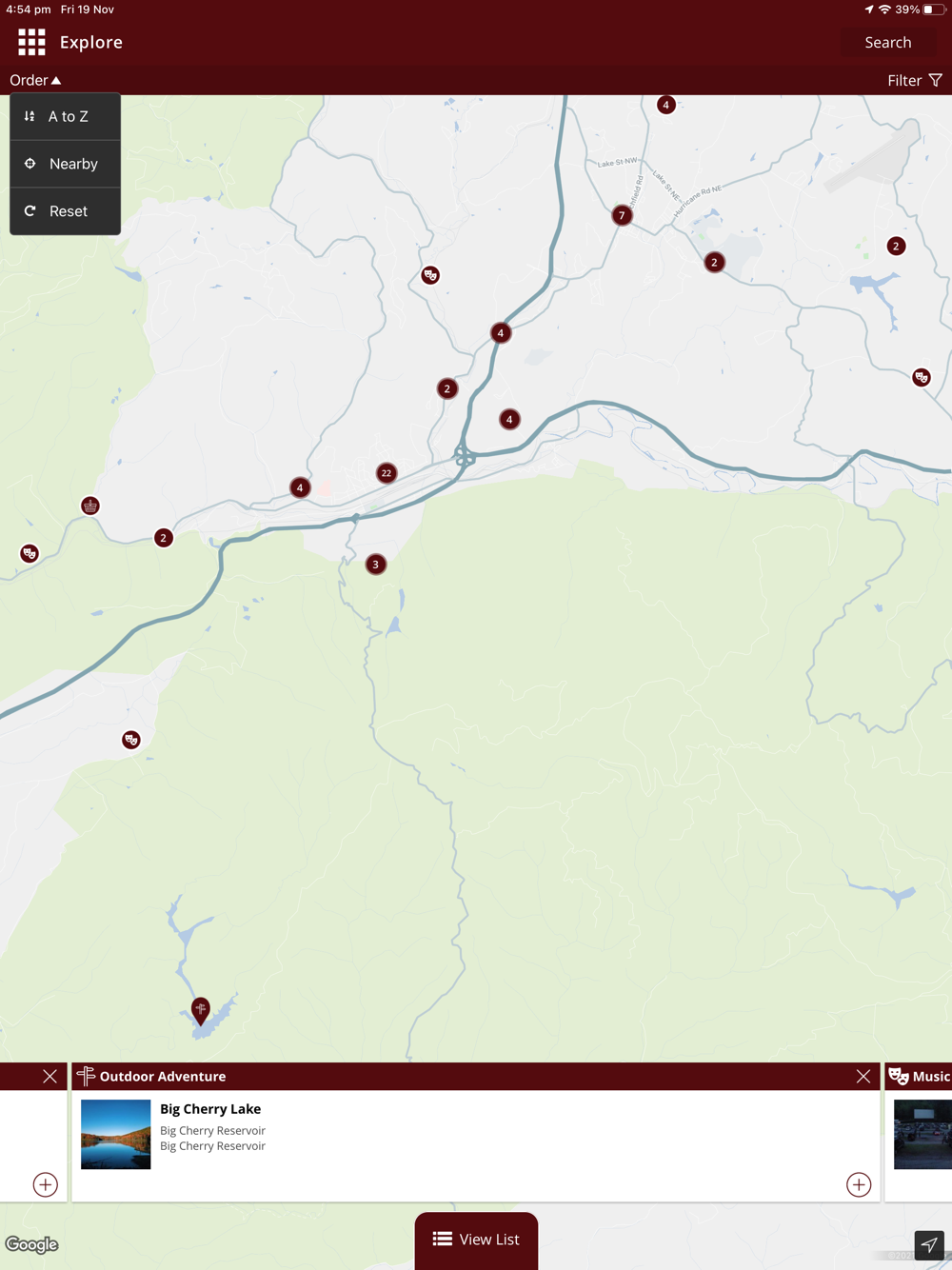Tap the 4 cluster on the highway

coord(500,332)
